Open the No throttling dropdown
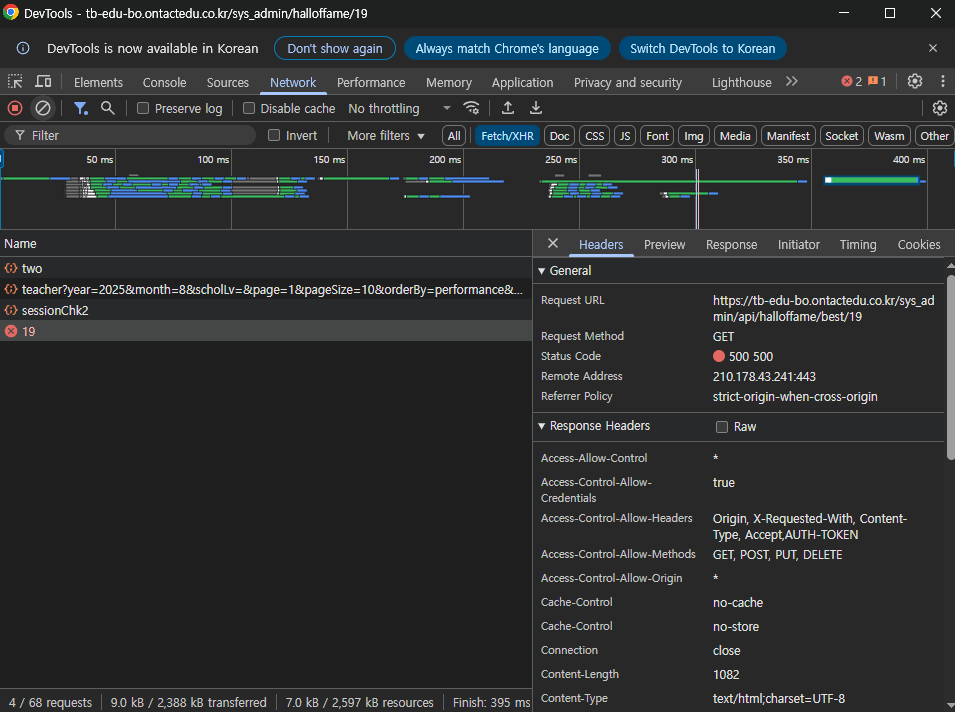The image size is (955, 712). click(400, 108)
